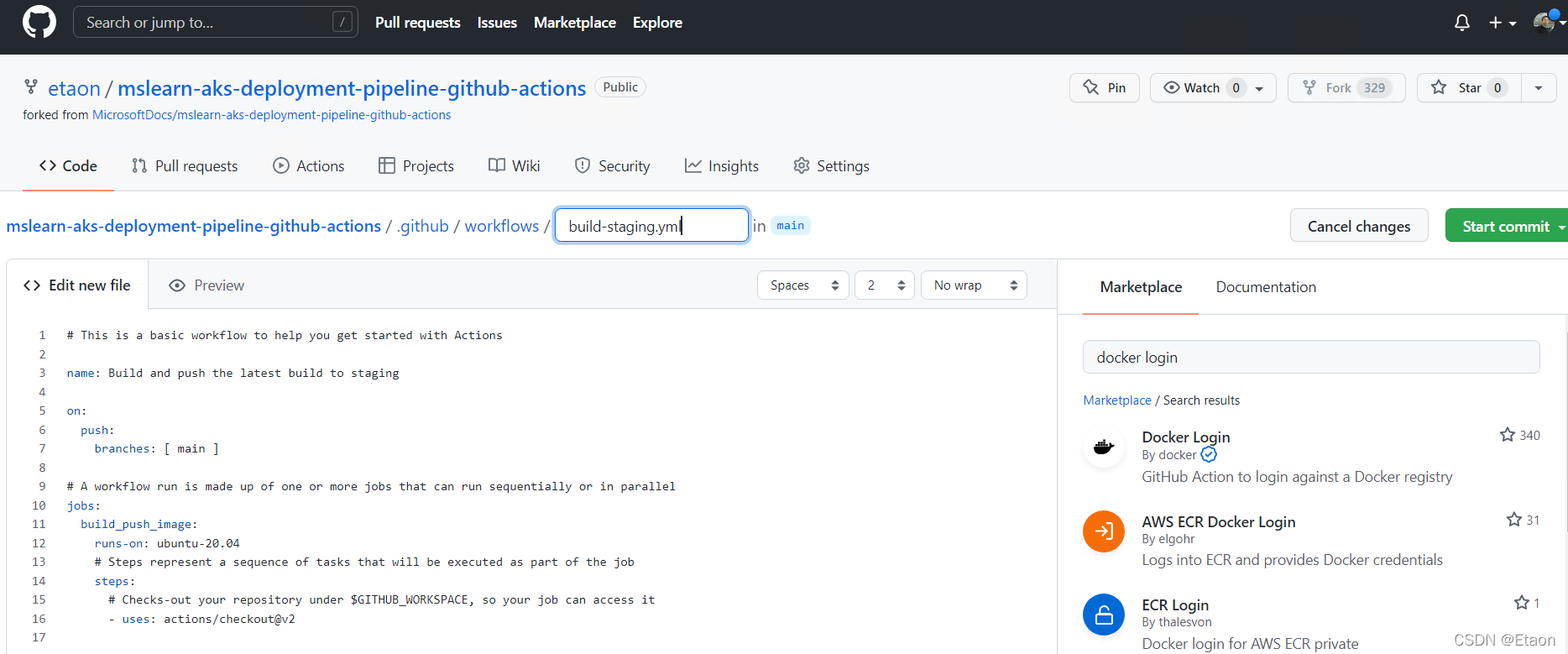Open the Pull requests repository tab
This screenshot has height=654, width=1568.
(x=185, y=166)
